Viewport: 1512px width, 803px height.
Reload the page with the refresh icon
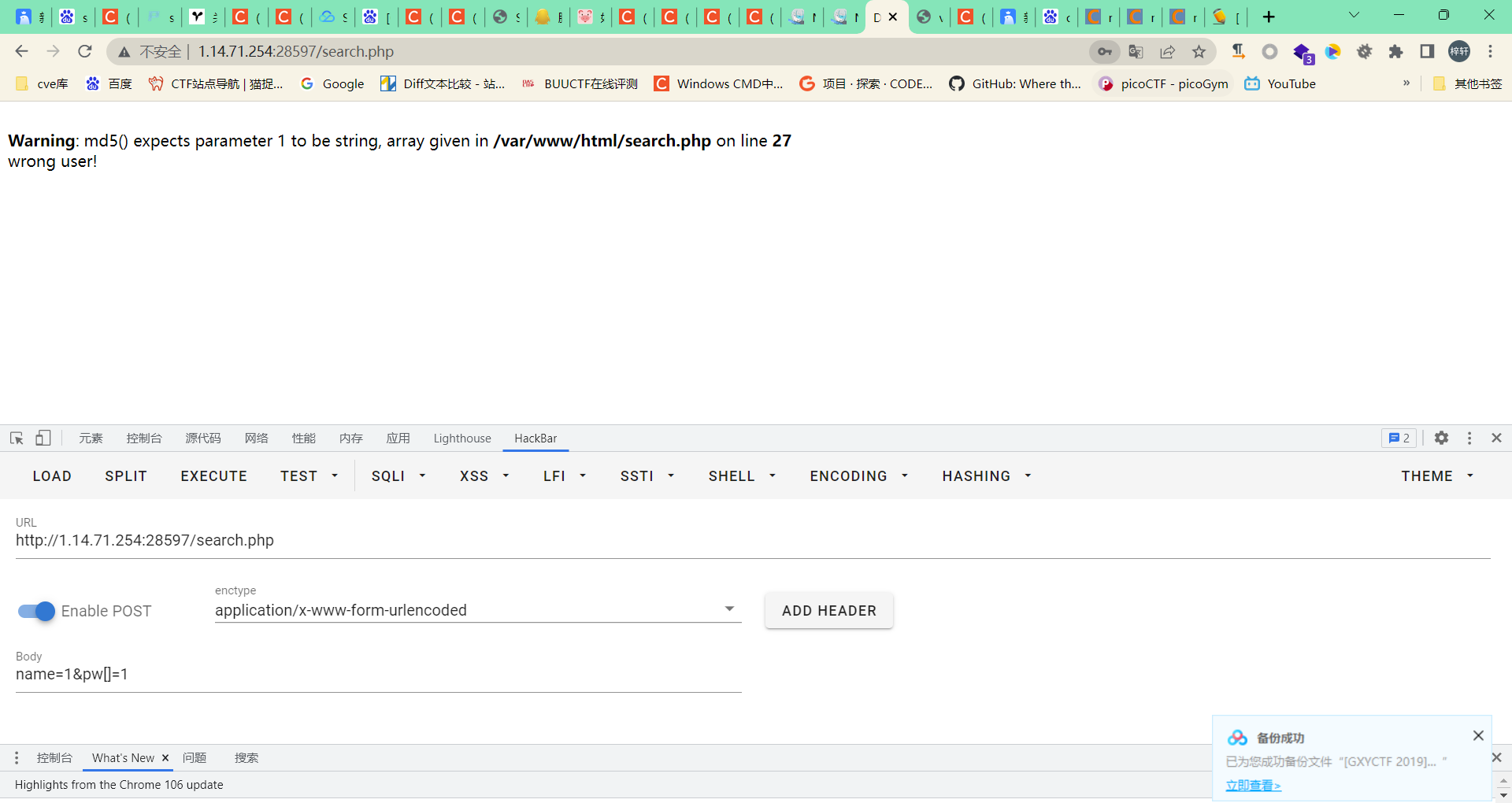(x=85, y=51)
